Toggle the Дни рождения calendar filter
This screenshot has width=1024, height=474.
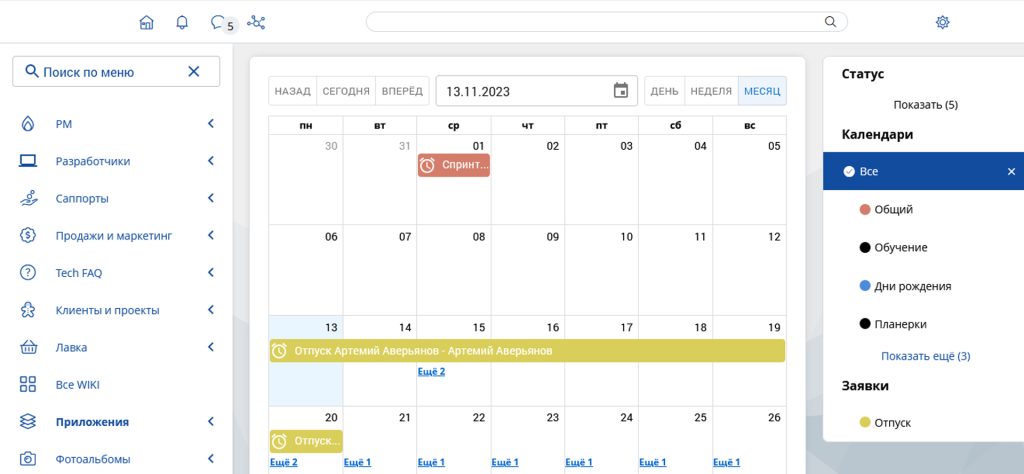(x=912, y=286)
